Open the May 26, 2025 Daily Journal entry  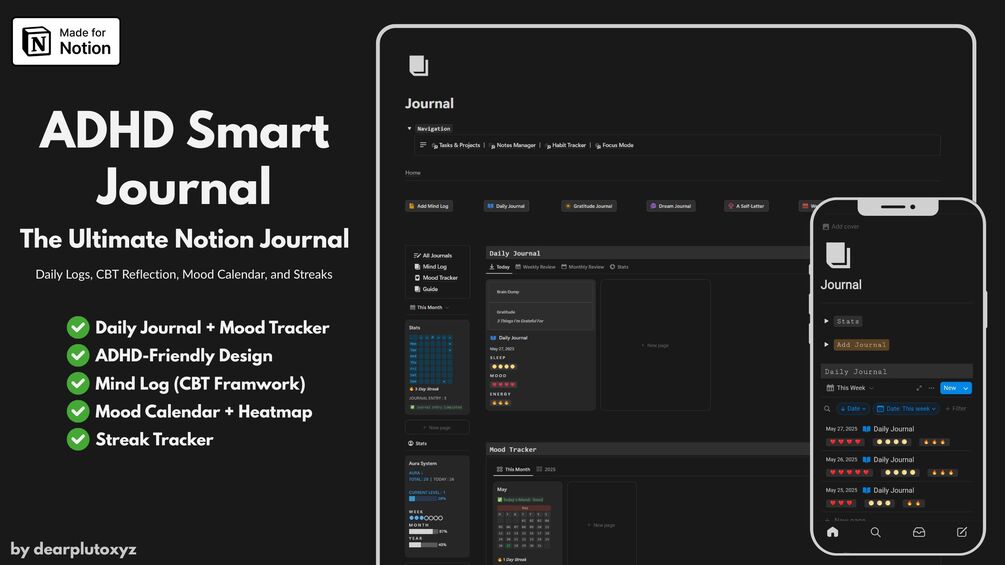click(897, 466)
